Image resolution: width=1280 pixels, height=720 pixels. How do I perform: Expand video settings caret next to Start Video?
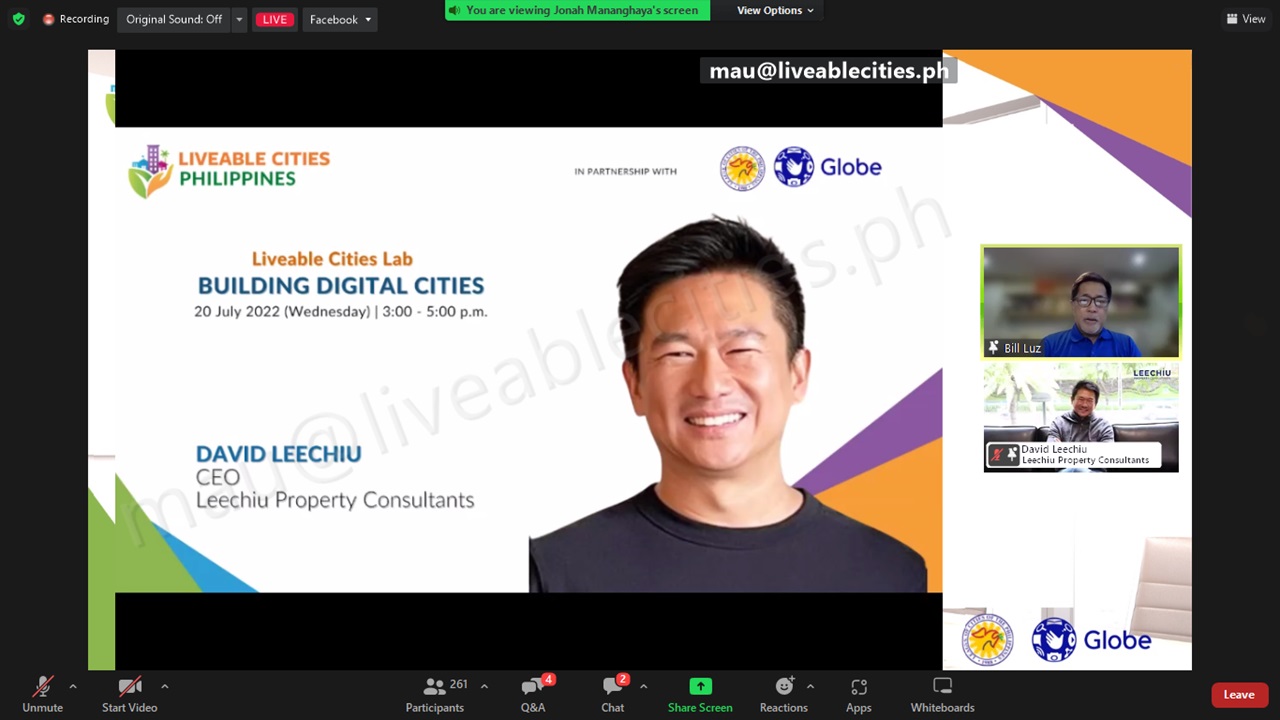pyautogui.click(x=164, y=686)
